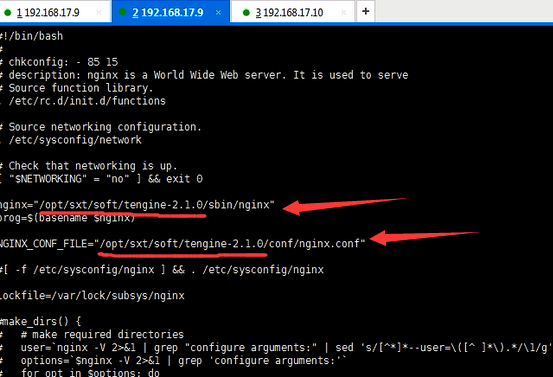This screenshot has height=377, width=553.
Task: Click 'Check that networking is up.' comment
Action: tap(89, 166)
